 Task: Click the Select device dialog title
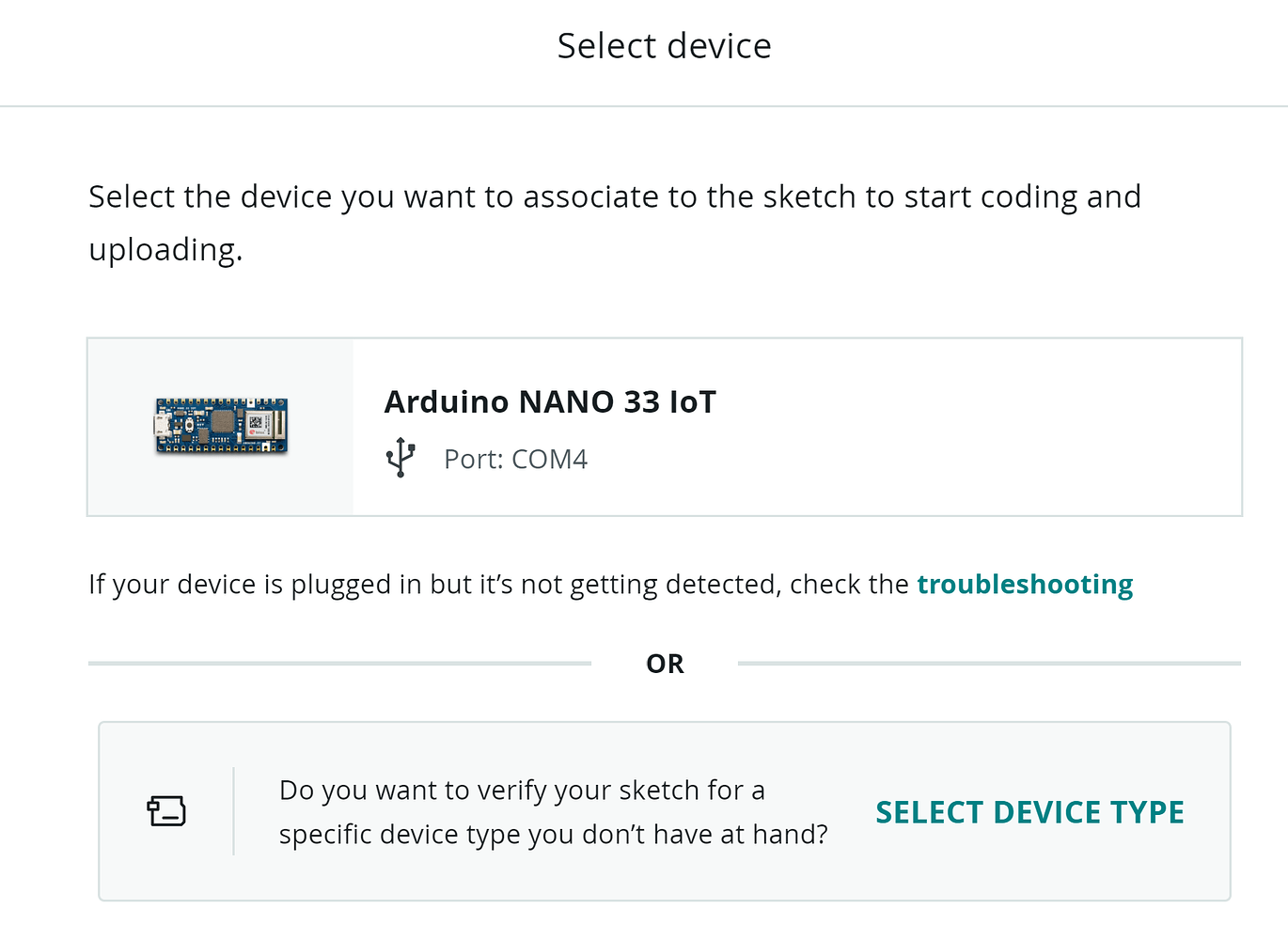pos(665,45)
